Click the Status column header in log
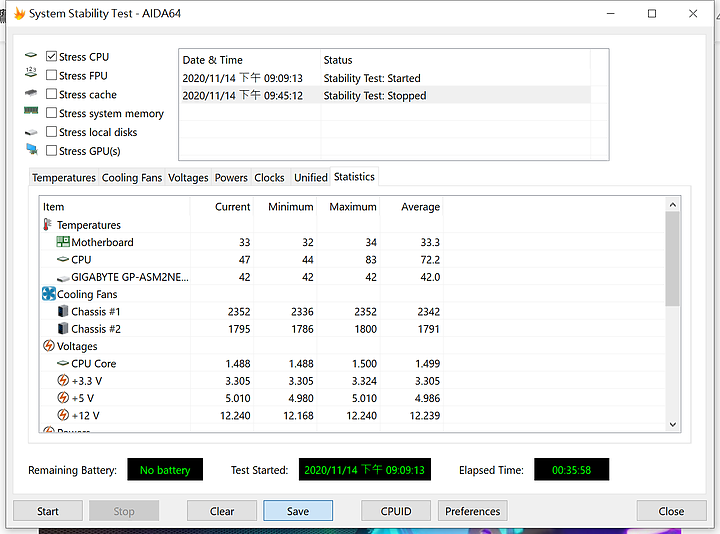The image size is (720, 534). (456, 60)
